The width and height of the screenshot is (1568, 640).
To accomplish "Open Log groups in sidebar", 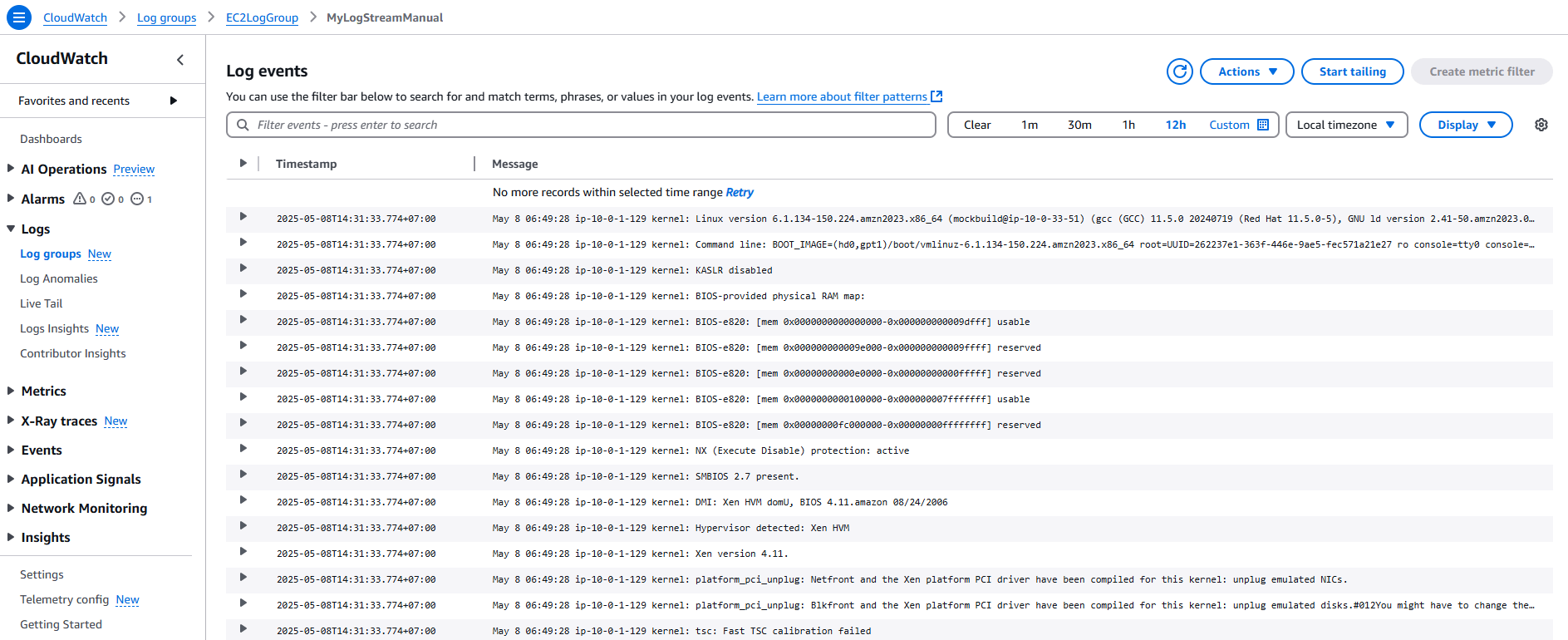I will pyautogui.click(x=51, y=254).
